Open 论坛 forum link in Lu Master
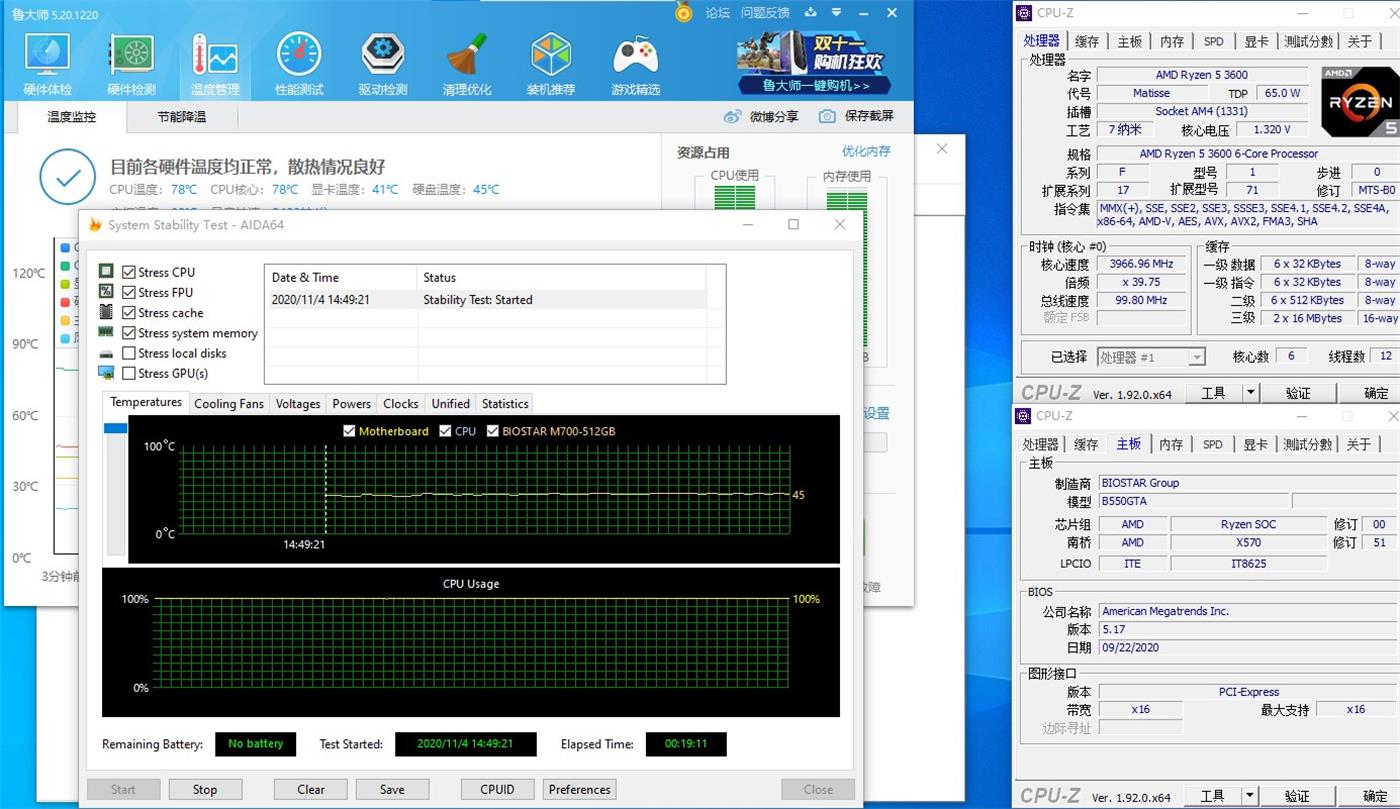Image resolution: width=1400 pixels, height=809 pixels. 718,13
